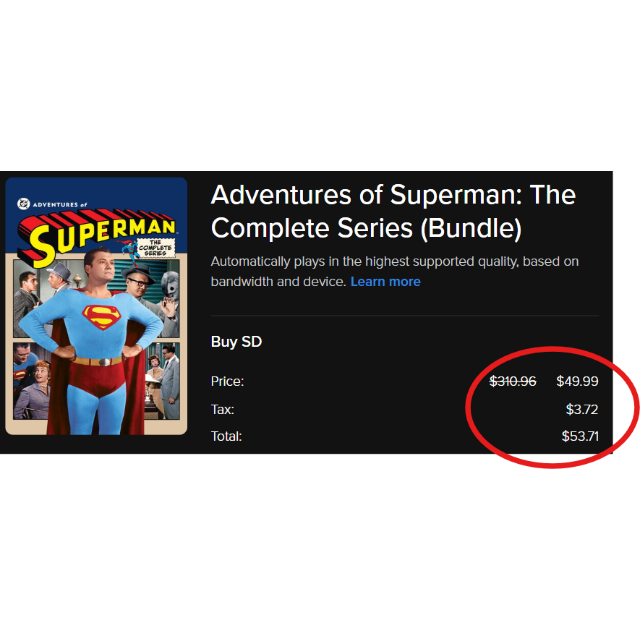640x640 pixels.
Task: Click the S shield emblem on Superman's chest
Action: (x=102, y=317)
